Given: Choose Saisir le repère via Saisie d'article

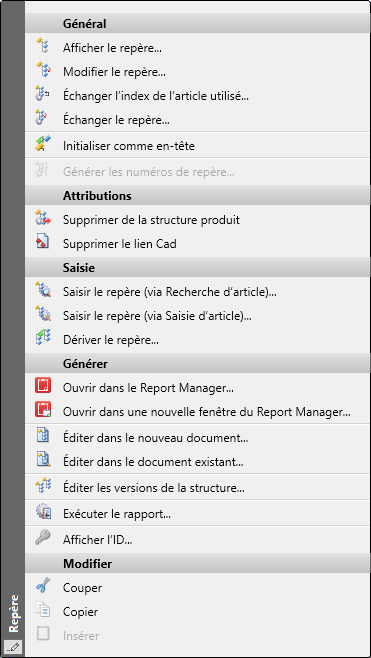Looking at the screenshot, I should (197, 316).
